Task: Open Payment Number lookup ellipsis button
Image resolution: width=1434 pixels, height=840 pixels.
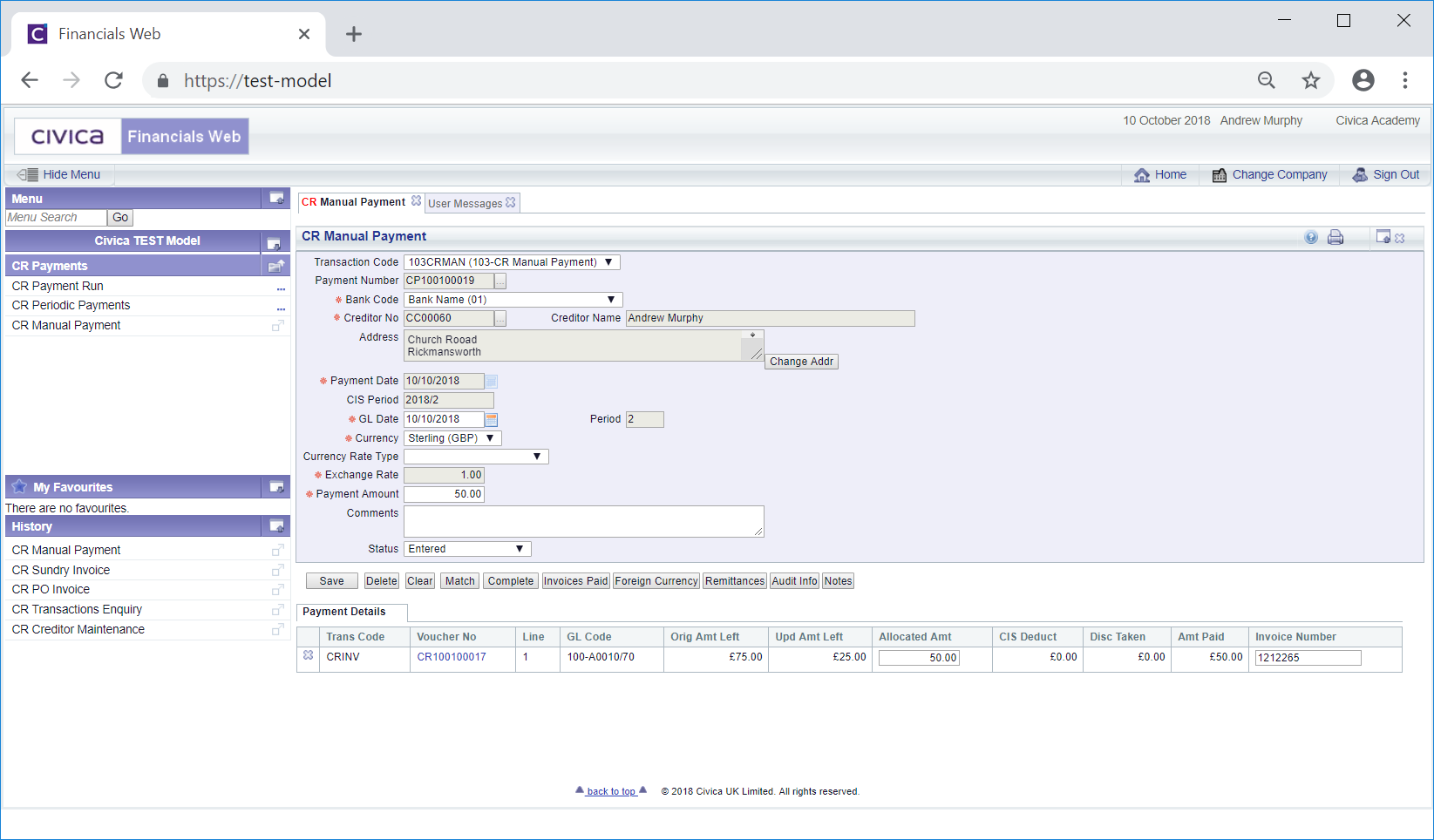Action: pyautogui.click(x=500, y=281)
